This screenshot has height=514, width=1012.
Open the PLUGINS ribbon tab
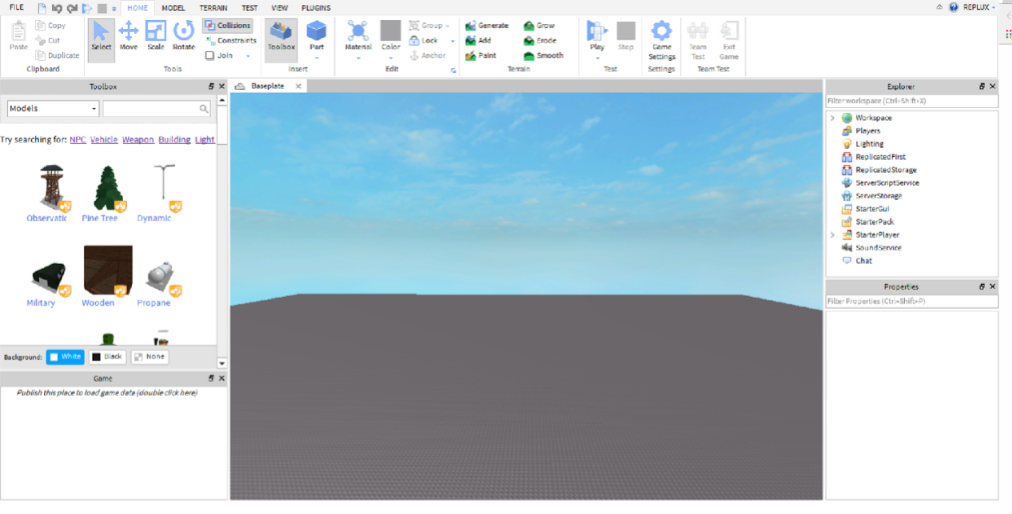[x=316, y=8]
